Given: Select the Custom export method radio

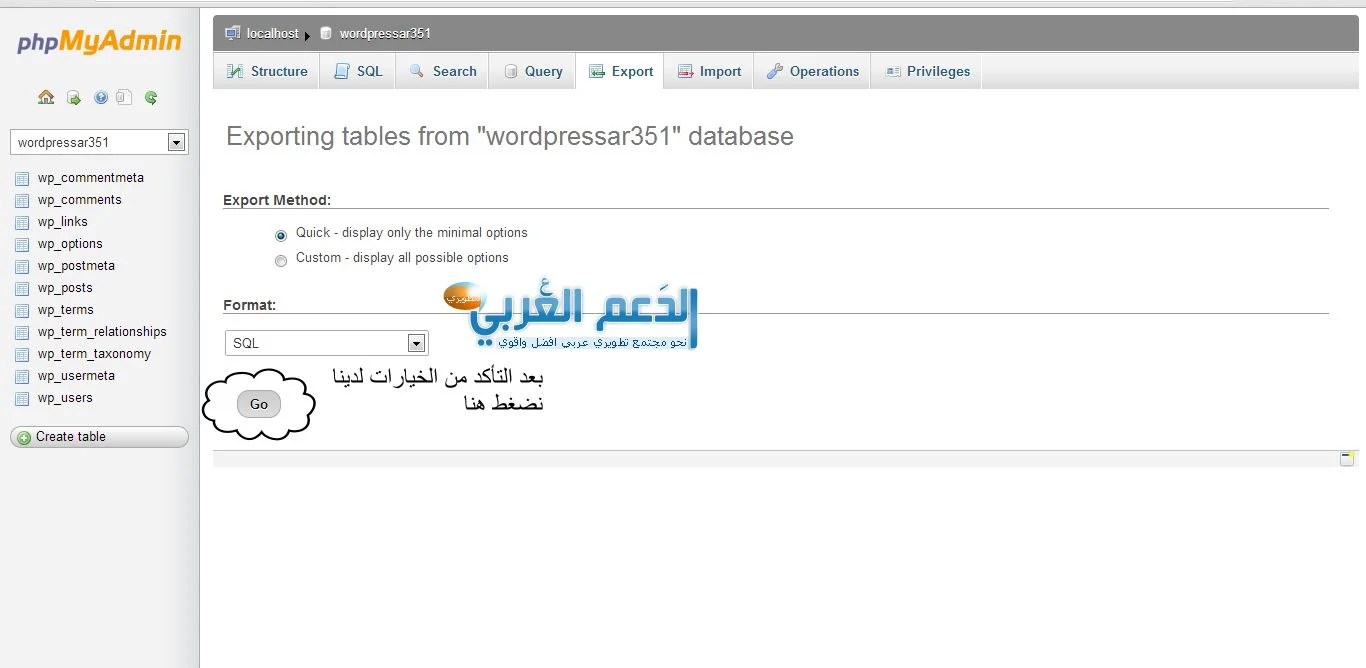Looking at the screenshot, I should point(281,260).
